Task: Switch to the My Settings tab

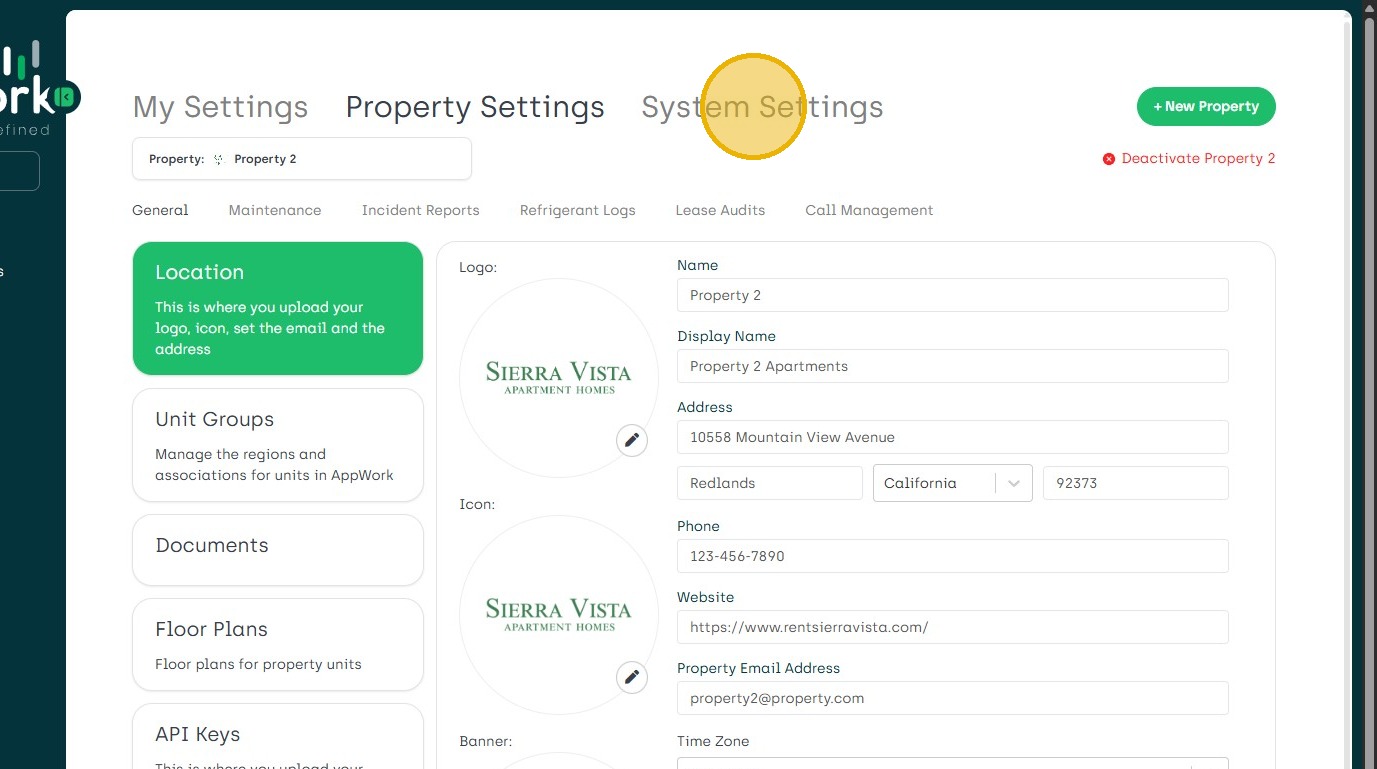Action: (x=220, y=107)
